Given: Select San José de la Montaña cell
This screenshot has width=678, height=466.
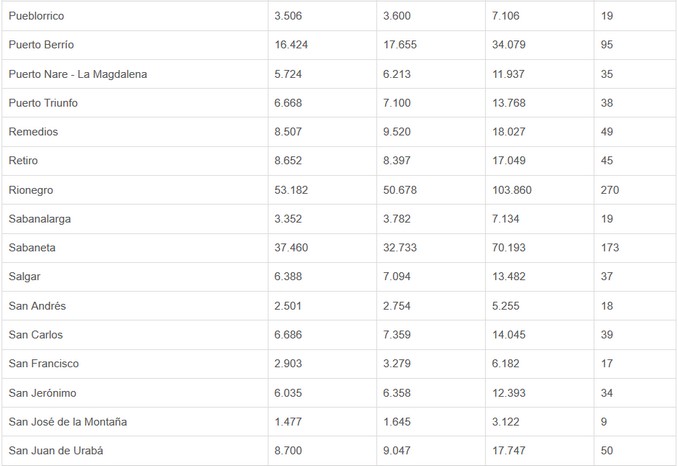Looking at the screenshot, I should (x=67, y=422).
